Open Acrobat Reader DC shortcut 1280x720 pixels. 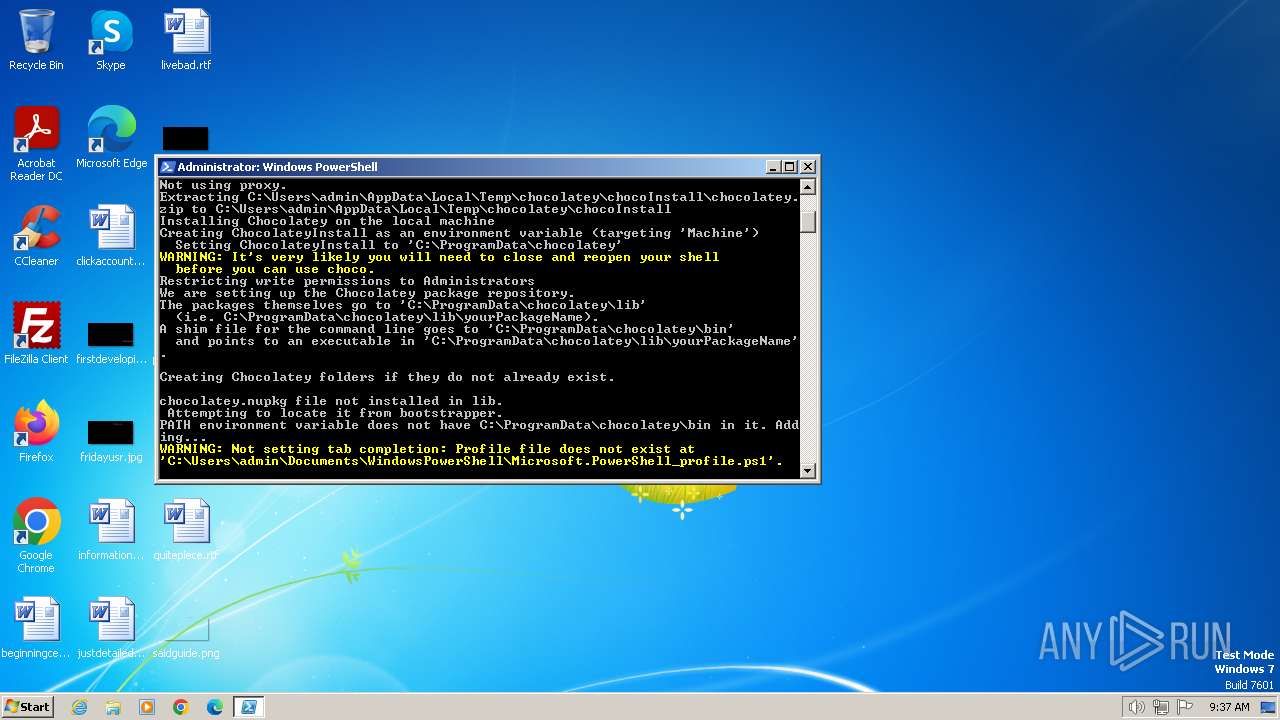pyautogui.click(x=36, y=144)
